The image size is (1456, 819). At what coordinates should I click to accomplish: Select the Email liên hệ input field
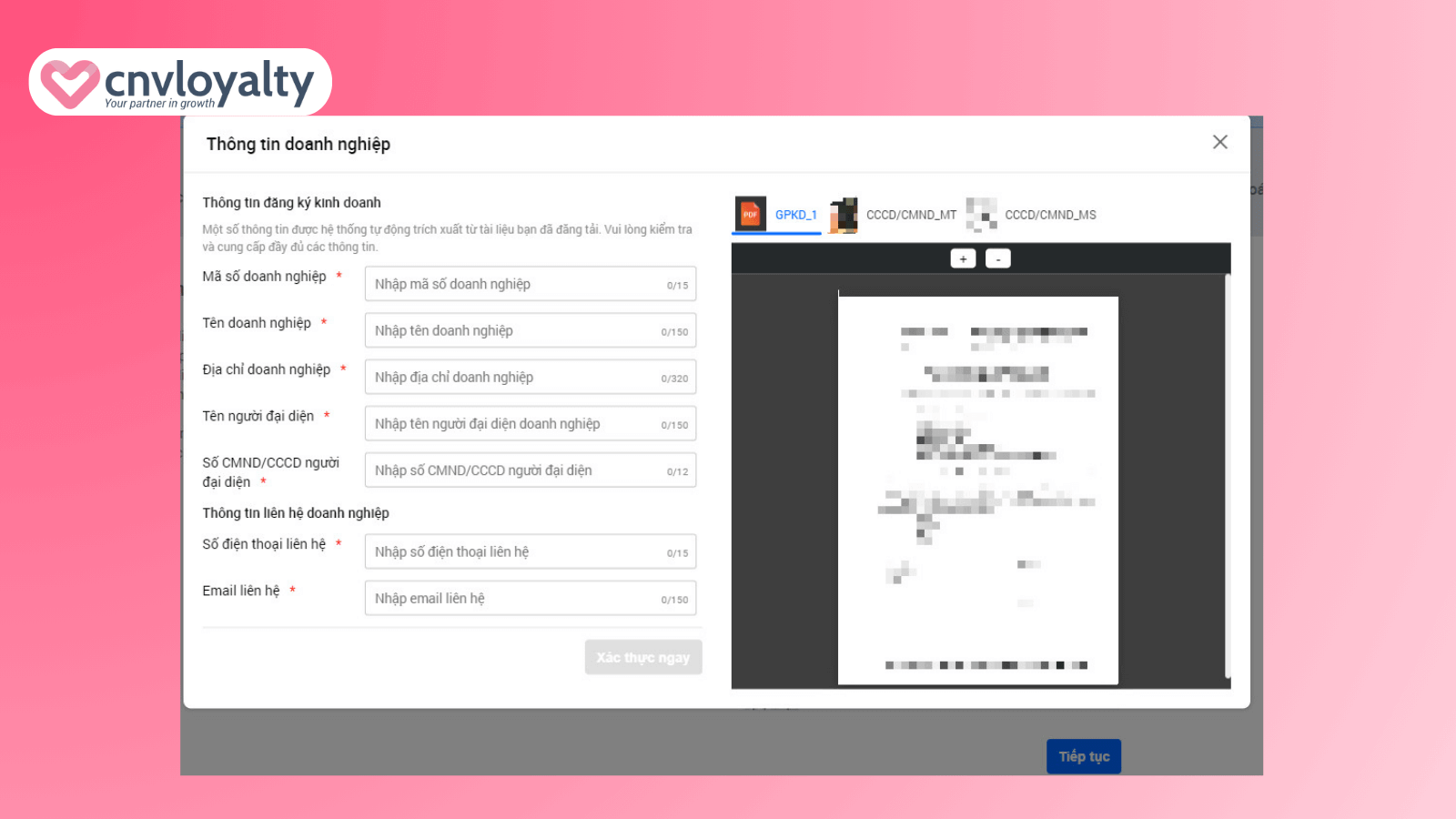click(516, 599)
